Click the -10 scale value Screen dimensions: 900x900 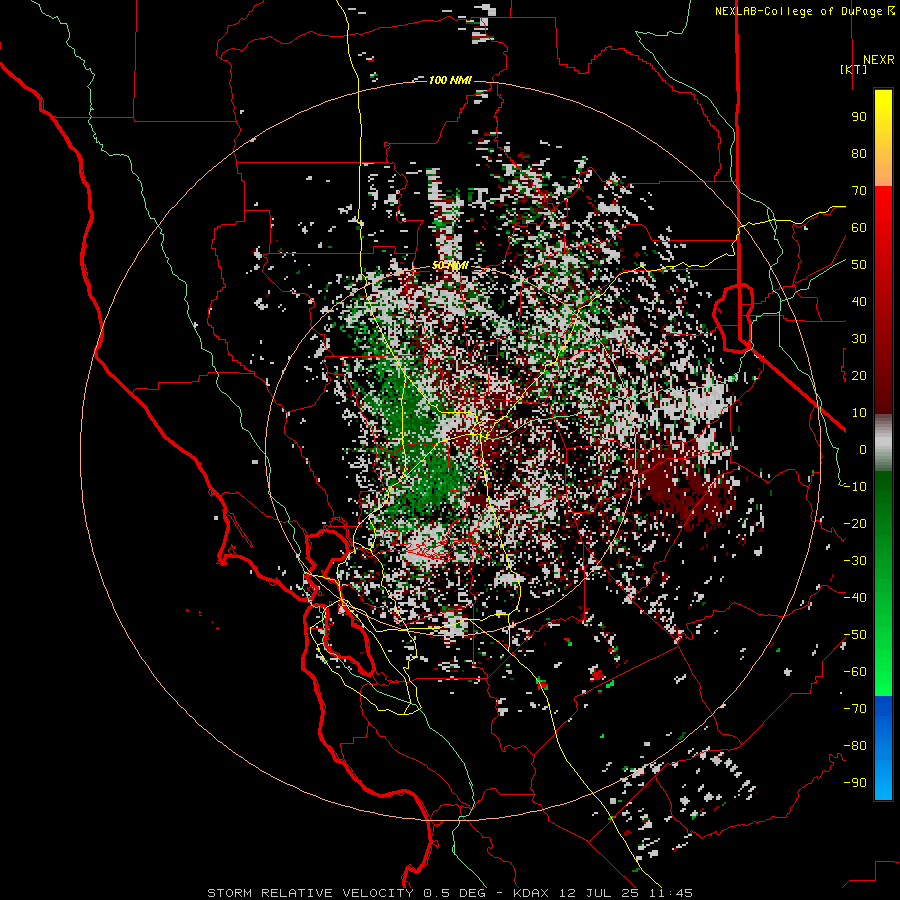point(856,487)
